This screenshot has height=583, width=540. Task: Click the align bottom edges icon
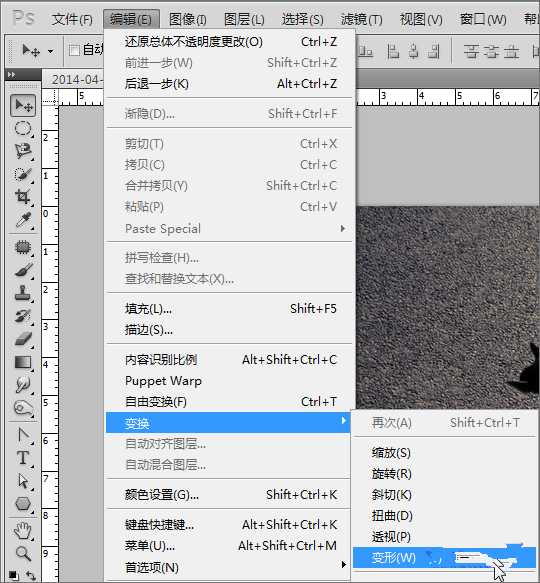[365, 51]
